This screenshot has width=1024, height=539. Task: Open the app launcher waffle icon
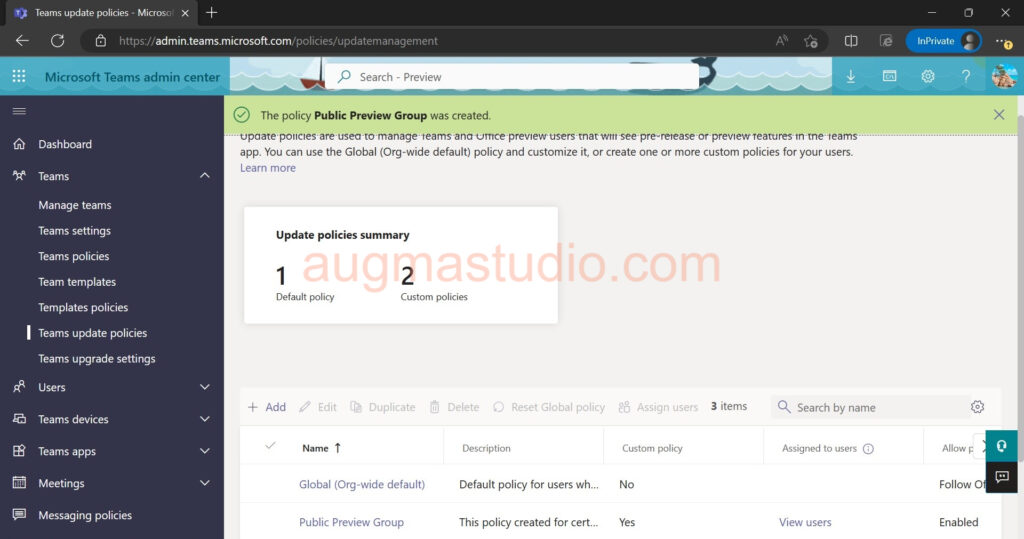point(19,77)
